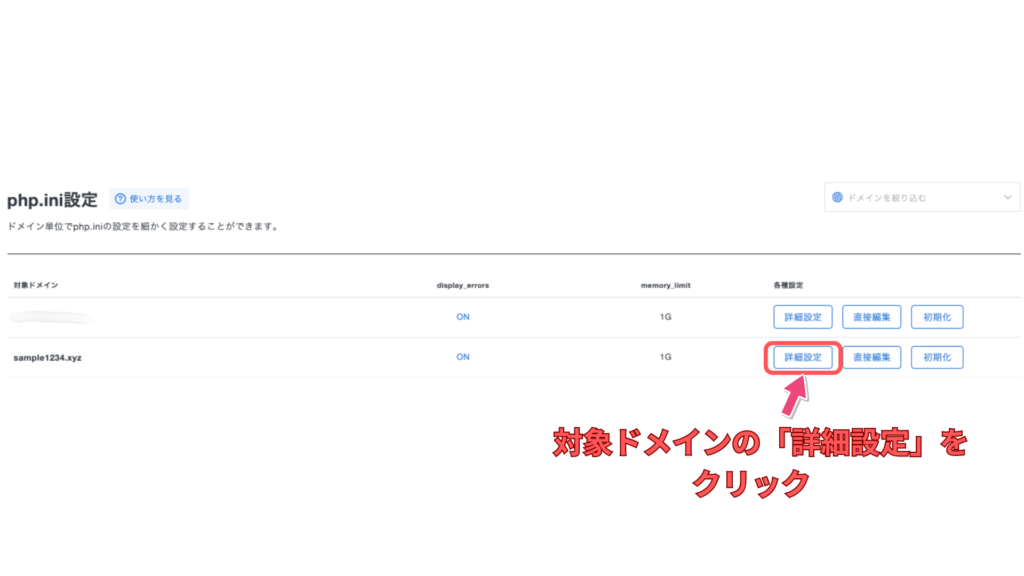Toggle display_errors ON in the first row
Screen dimensions: 1024x576
[463, 317]
